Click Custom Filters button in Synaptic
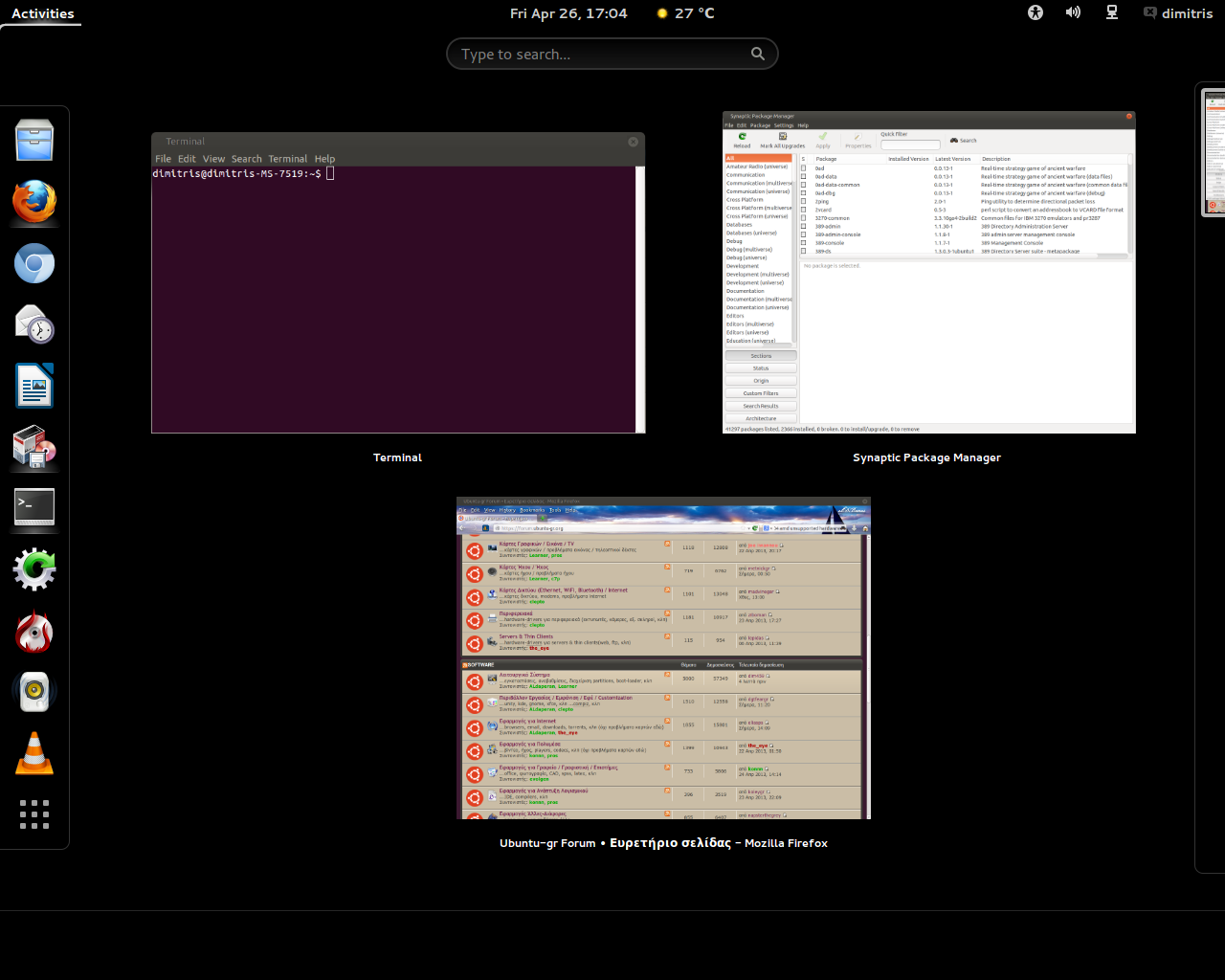 pyautogui.click(x=761, y=393)
